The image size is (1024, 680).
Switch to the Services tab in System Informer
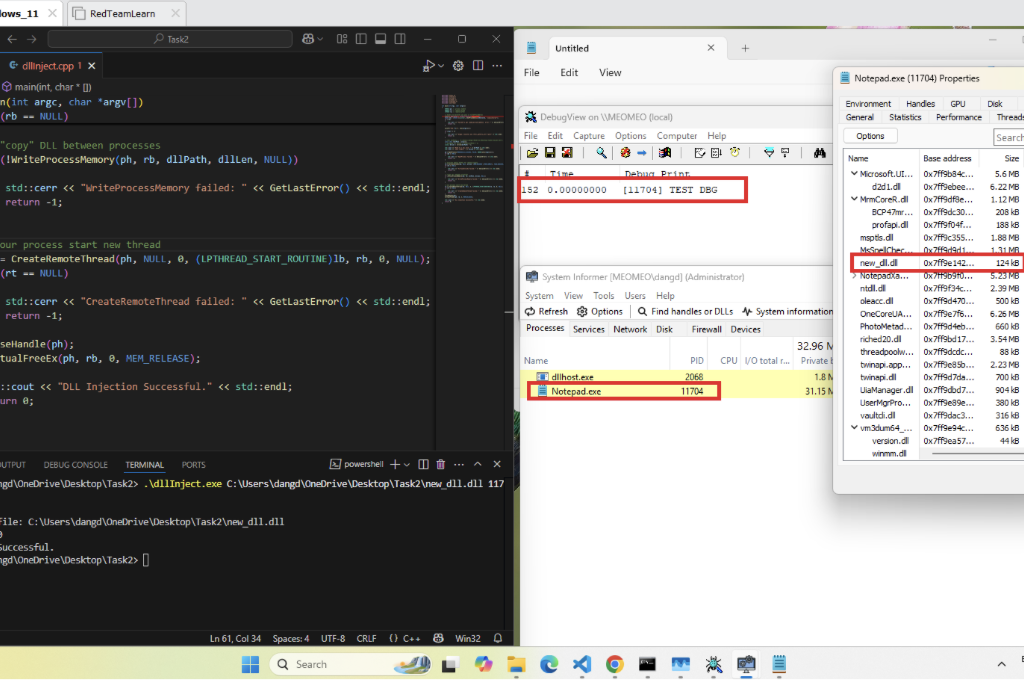(x=588, y=329)
